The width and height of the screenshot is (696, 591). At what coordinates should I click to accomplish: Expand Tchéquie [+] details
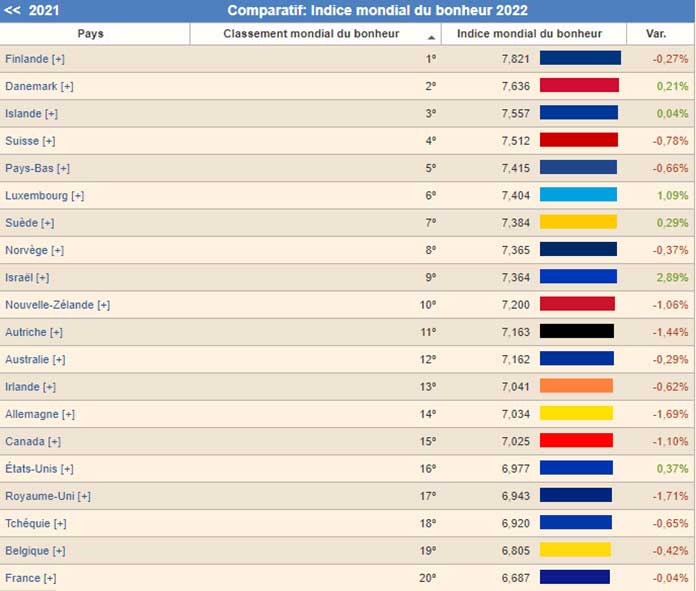tap(60, 523)
